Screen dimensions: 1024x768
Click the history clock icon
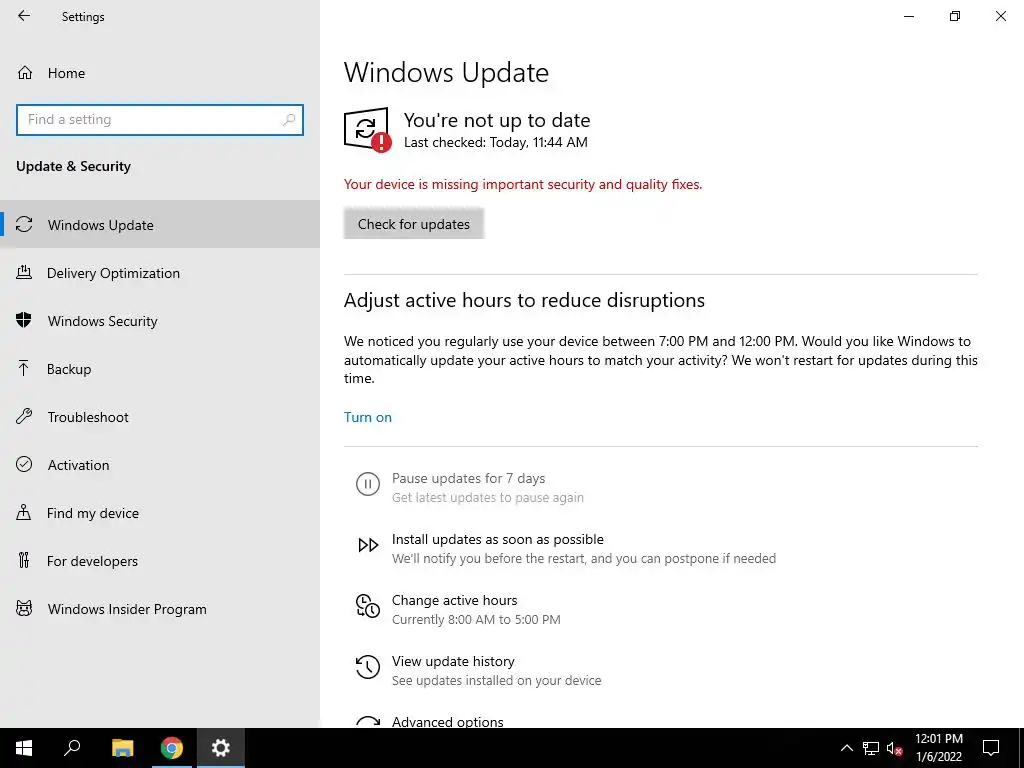[x=368, y=667]
